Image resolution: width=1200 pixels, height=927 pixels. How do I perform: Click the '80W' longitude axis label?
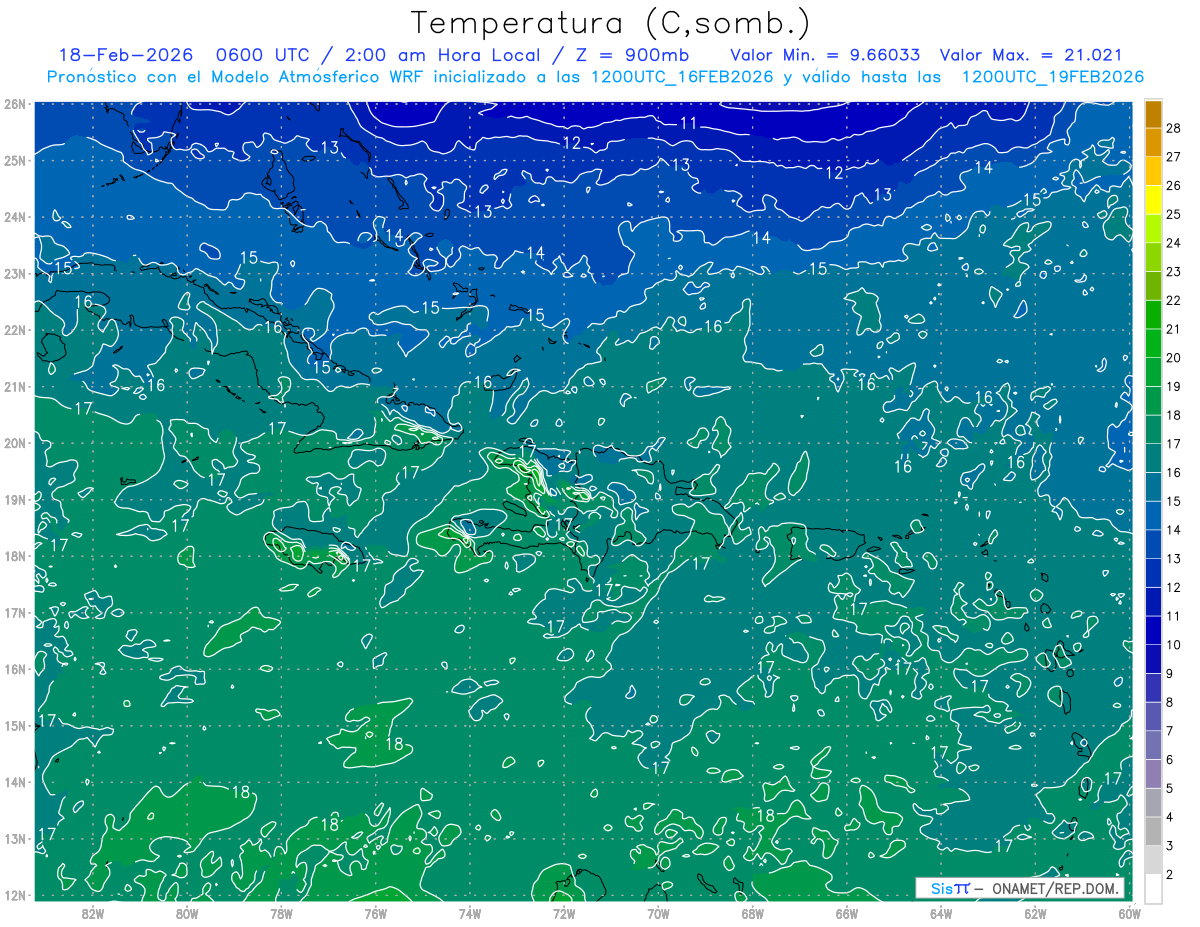coord(186,913)
